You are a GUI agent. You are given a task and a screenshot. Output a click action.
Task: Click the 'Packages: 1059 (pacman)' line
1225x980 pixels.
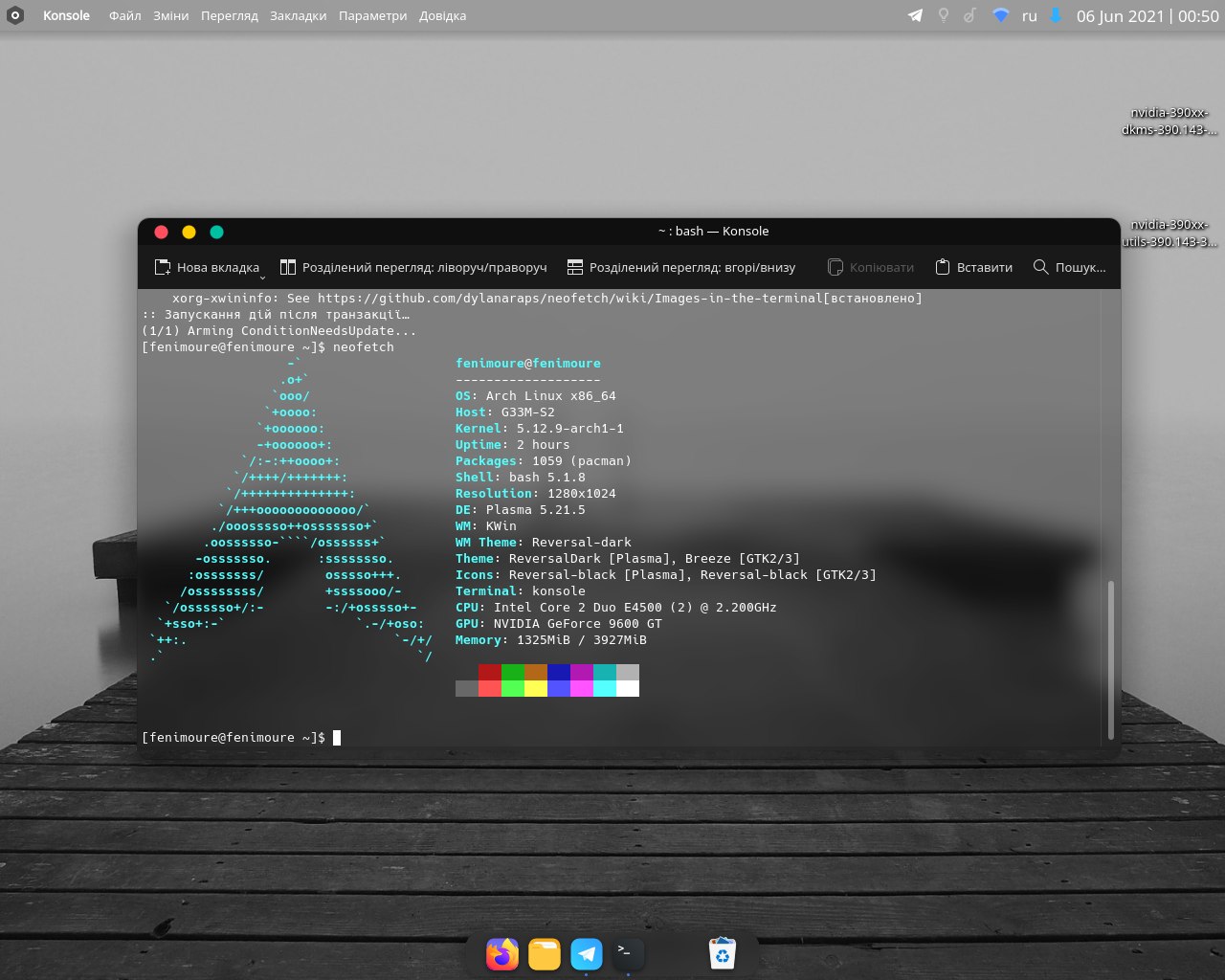click(x=544, y=461)
